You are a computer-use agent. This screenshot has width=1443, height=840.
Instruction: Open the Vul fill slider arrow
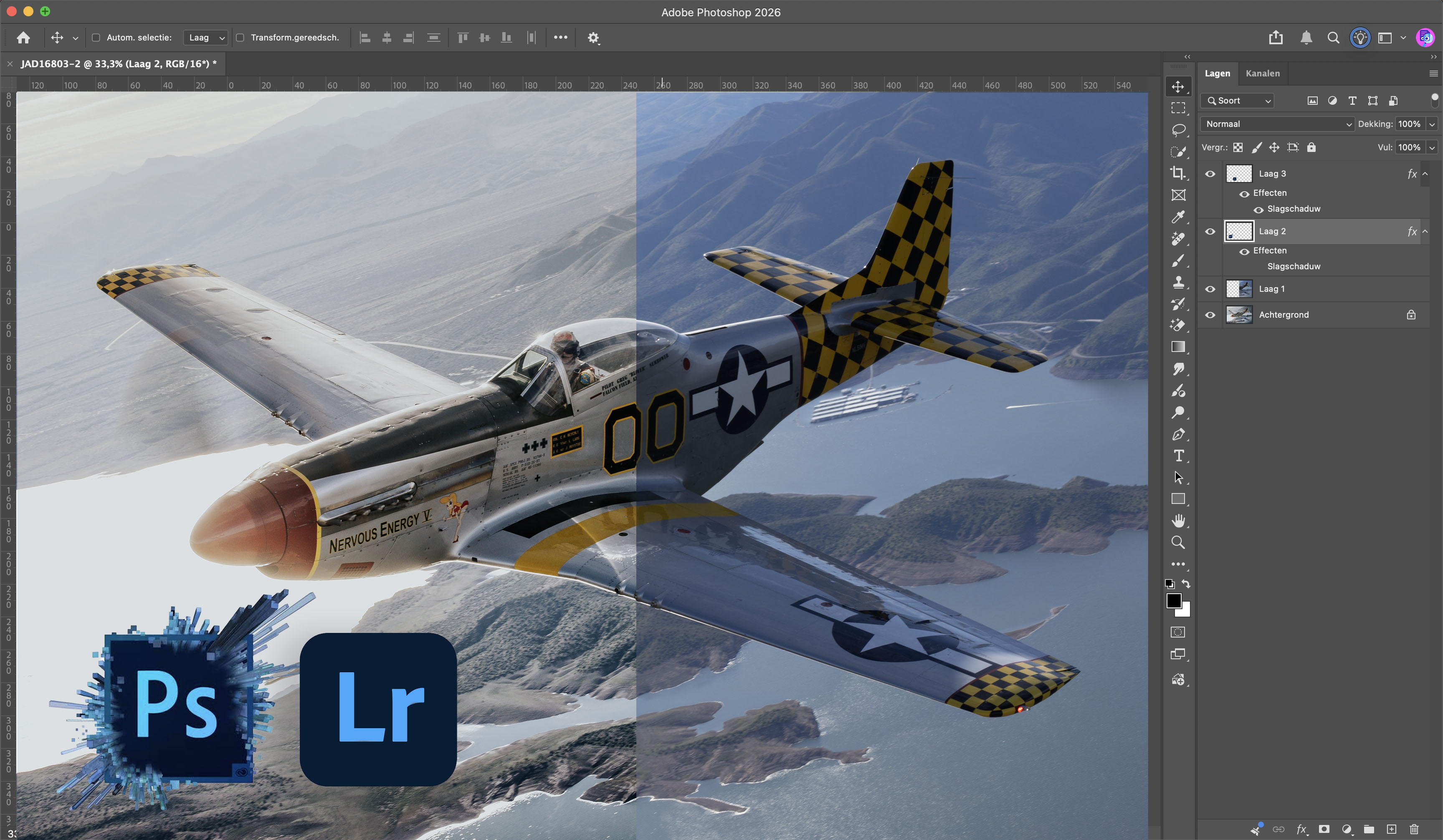click(x=1432, y=148)
